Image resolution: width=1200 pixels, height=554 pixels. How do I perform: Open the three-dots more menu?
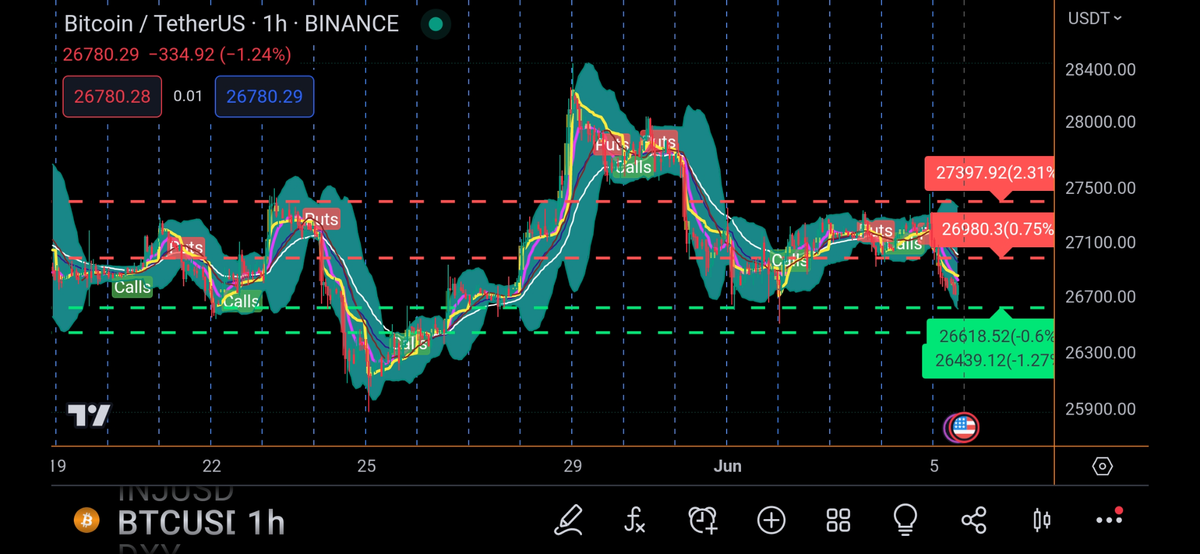(x=1109, y=519)
